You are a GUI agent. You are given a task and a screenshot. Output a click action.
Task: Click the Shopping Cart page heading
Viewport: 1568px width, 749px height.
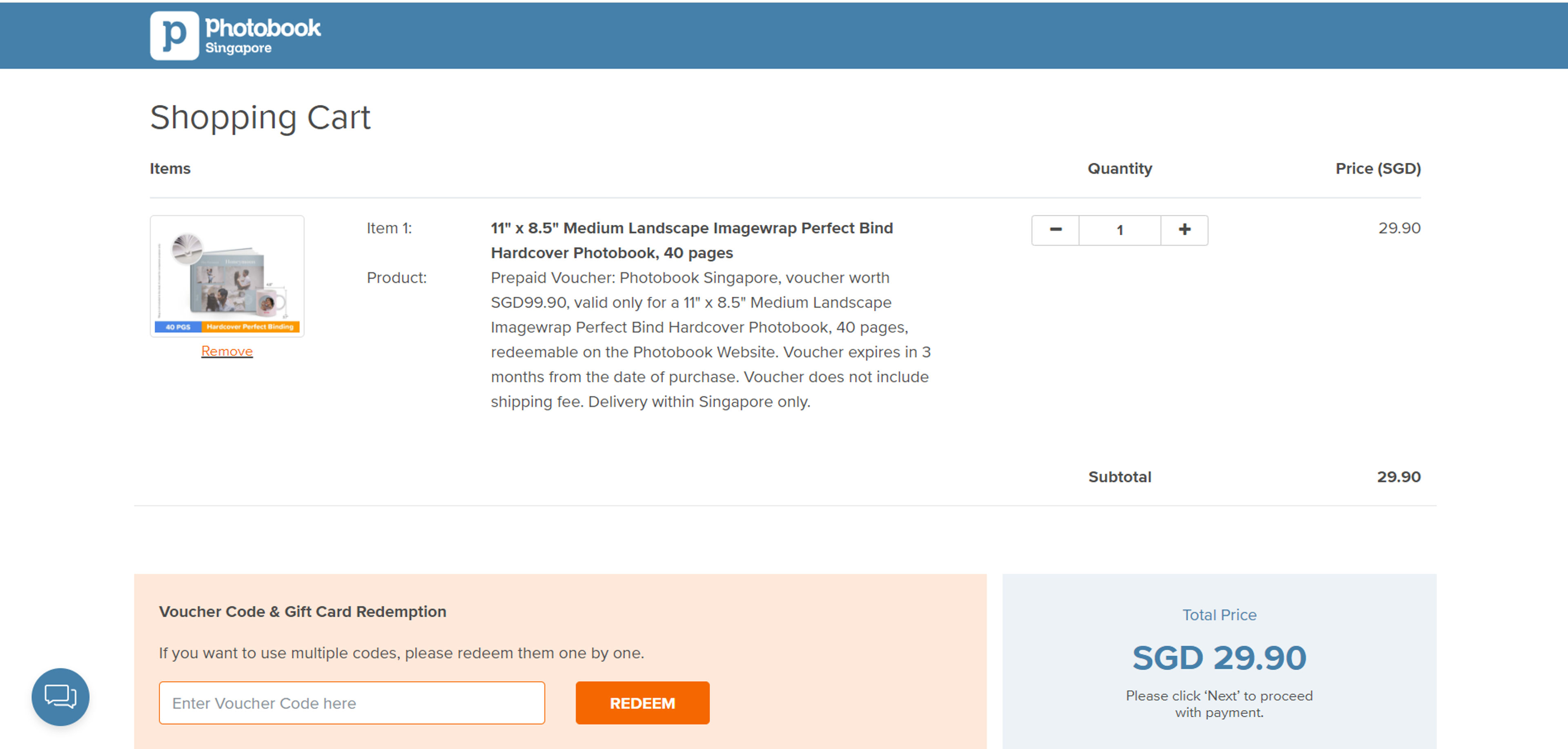click(260, 118)
